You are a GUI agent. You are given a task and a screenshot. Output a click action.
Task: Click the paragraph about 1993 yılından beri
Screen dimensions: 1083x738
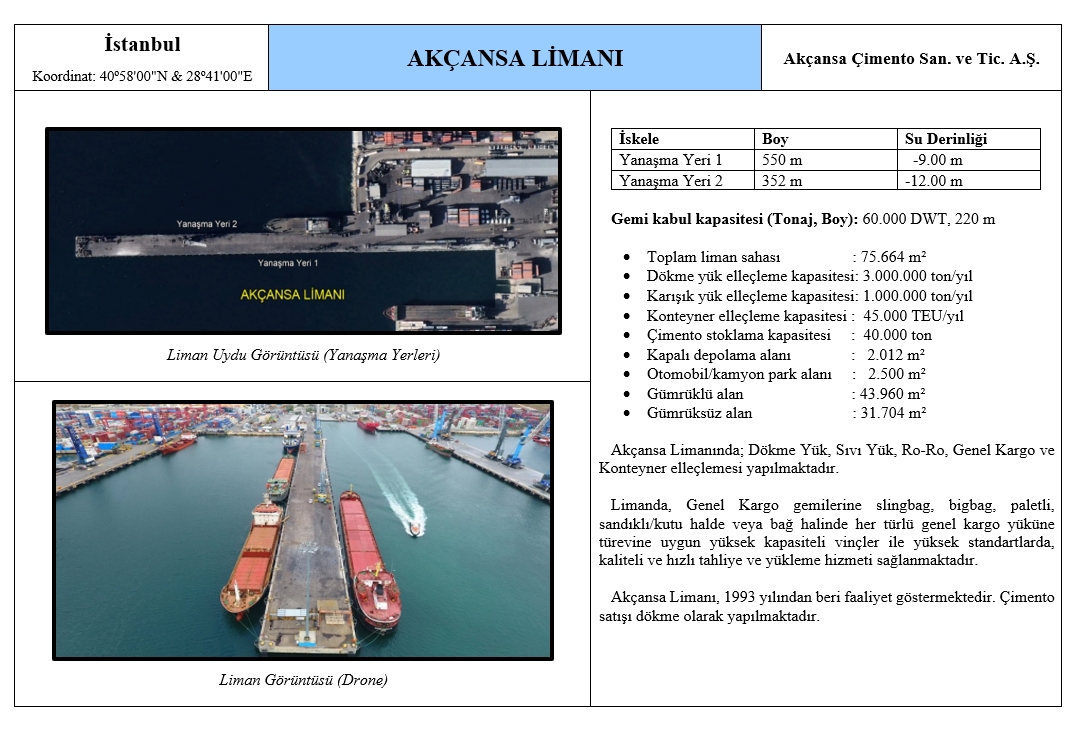[x=827, y=607]
